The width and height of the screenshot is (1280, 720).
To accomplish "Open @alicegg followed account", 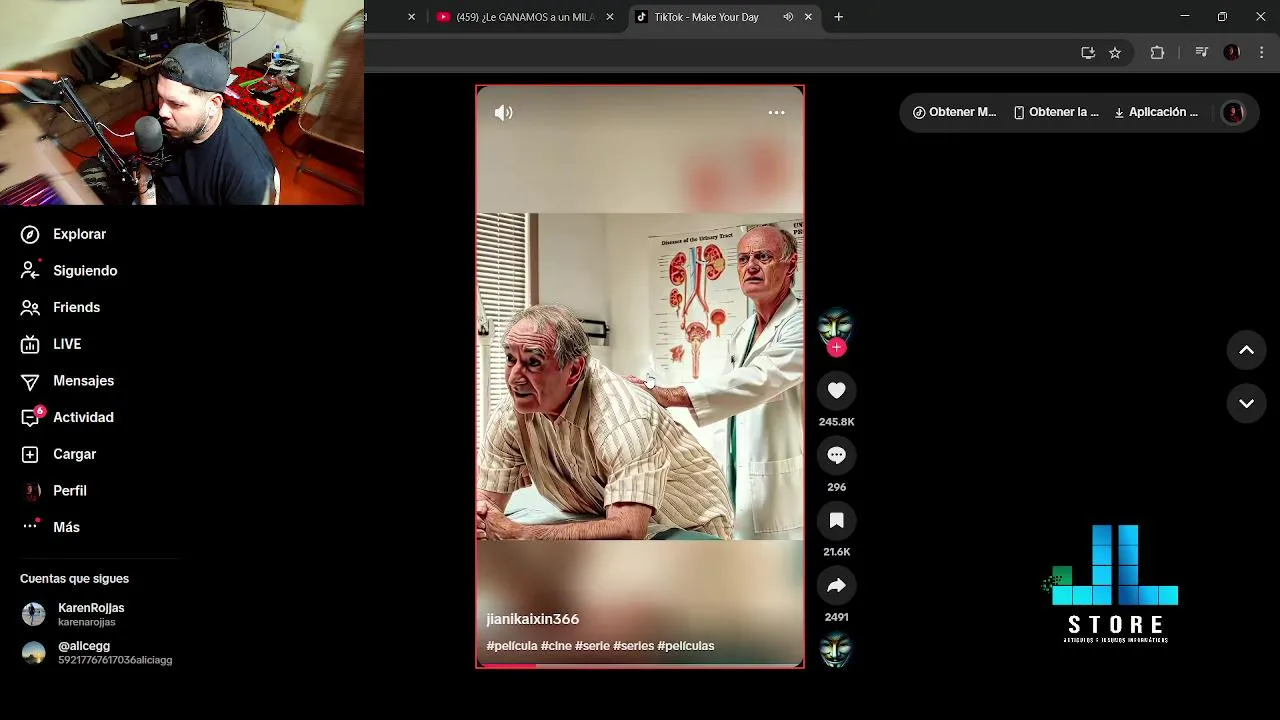I will (x=96, y=653).
